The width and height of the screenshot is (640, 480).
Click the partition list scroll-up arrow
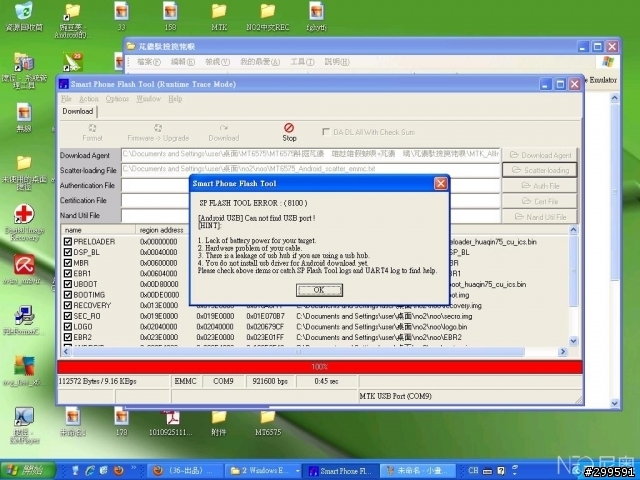(573, 230)
